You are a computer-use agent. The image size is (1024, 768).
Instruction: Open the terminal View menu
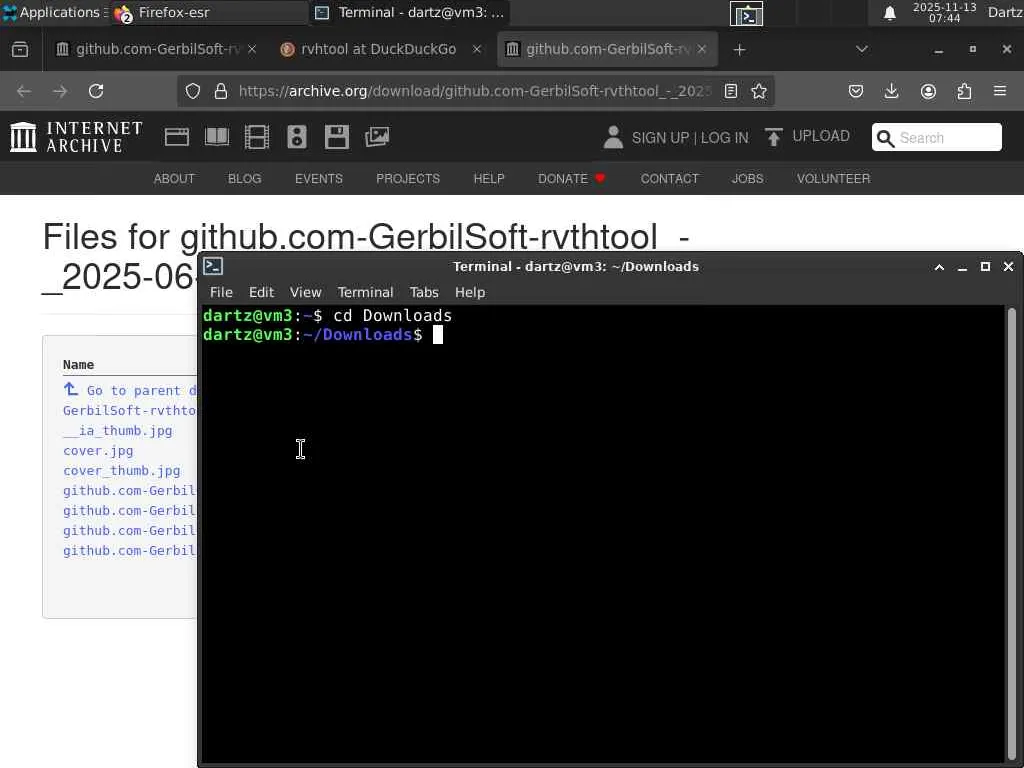pos(306,292)
